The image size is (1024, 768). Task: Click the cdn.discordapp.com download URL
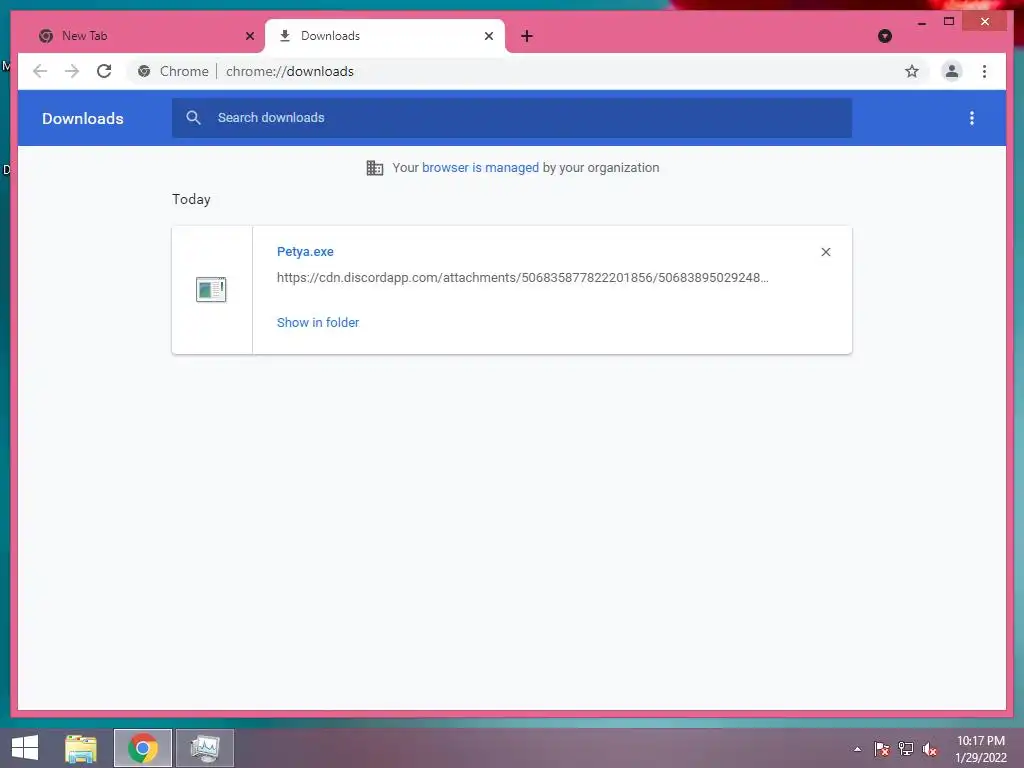(x=522, y=278)
